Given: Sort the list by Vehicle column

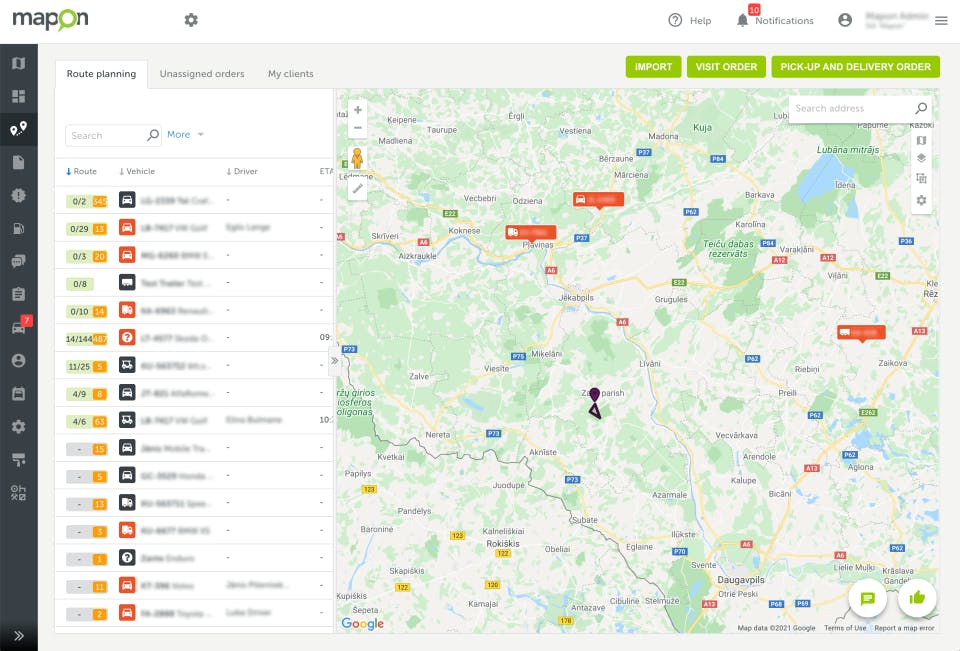Looking at the screenshot, I should tap(137, 171).
